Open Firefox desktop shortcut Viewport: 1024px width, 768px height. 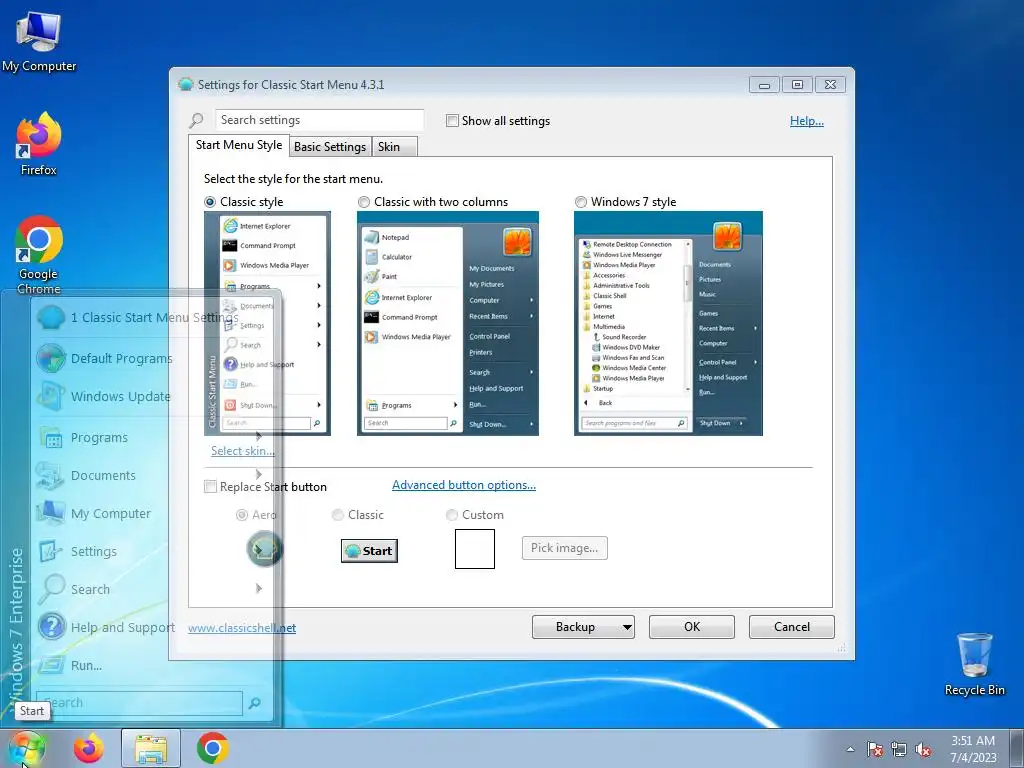click(39, 144)
